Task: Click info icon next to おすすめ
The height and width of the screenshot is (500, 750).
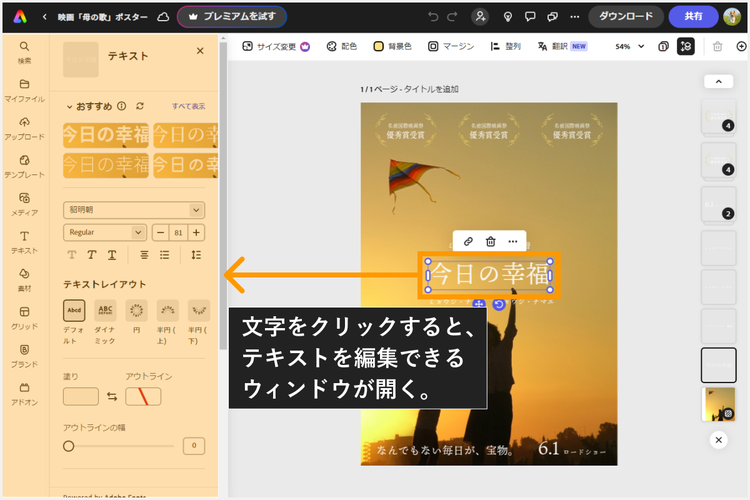Action: [122, 106]
